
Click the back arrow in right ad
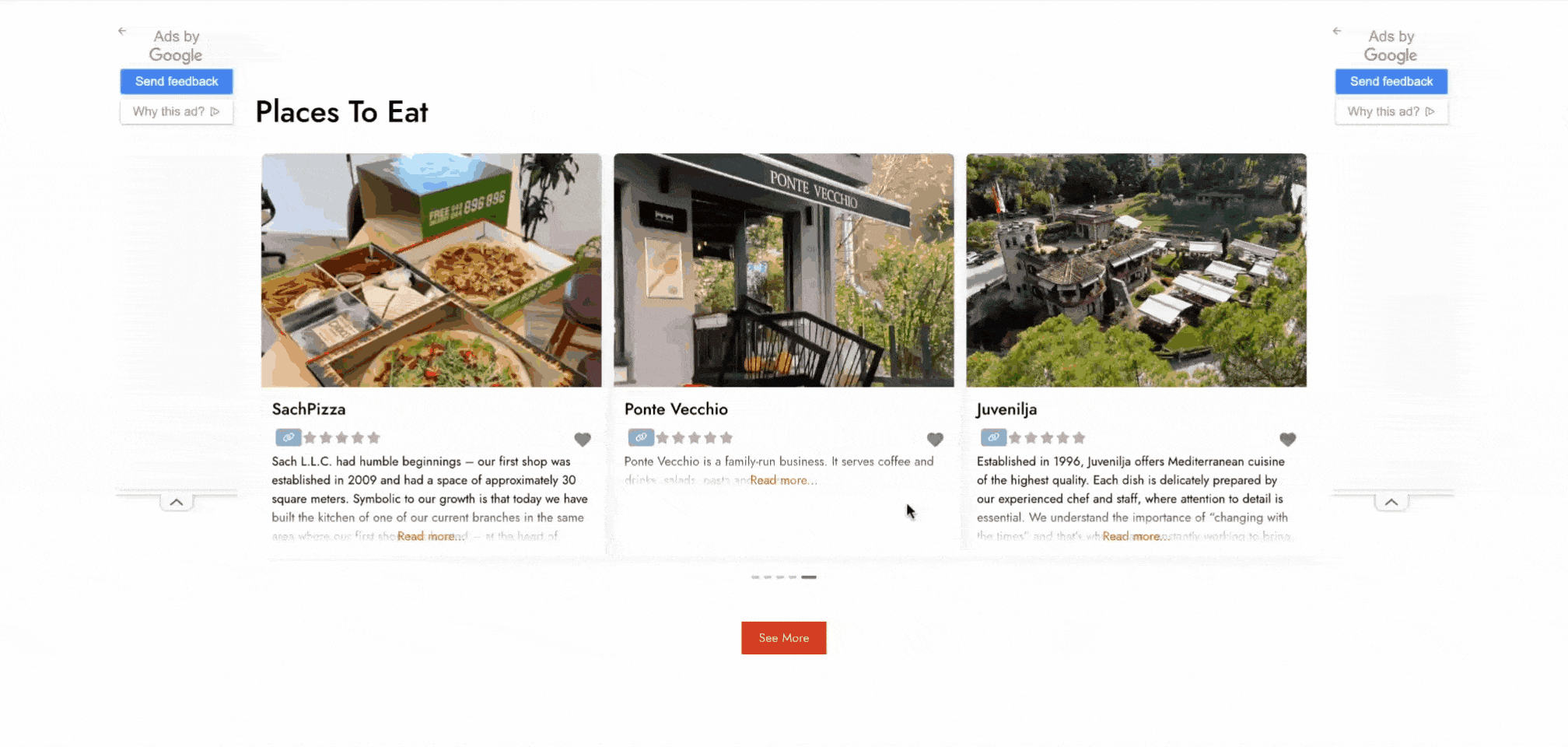1337,31
